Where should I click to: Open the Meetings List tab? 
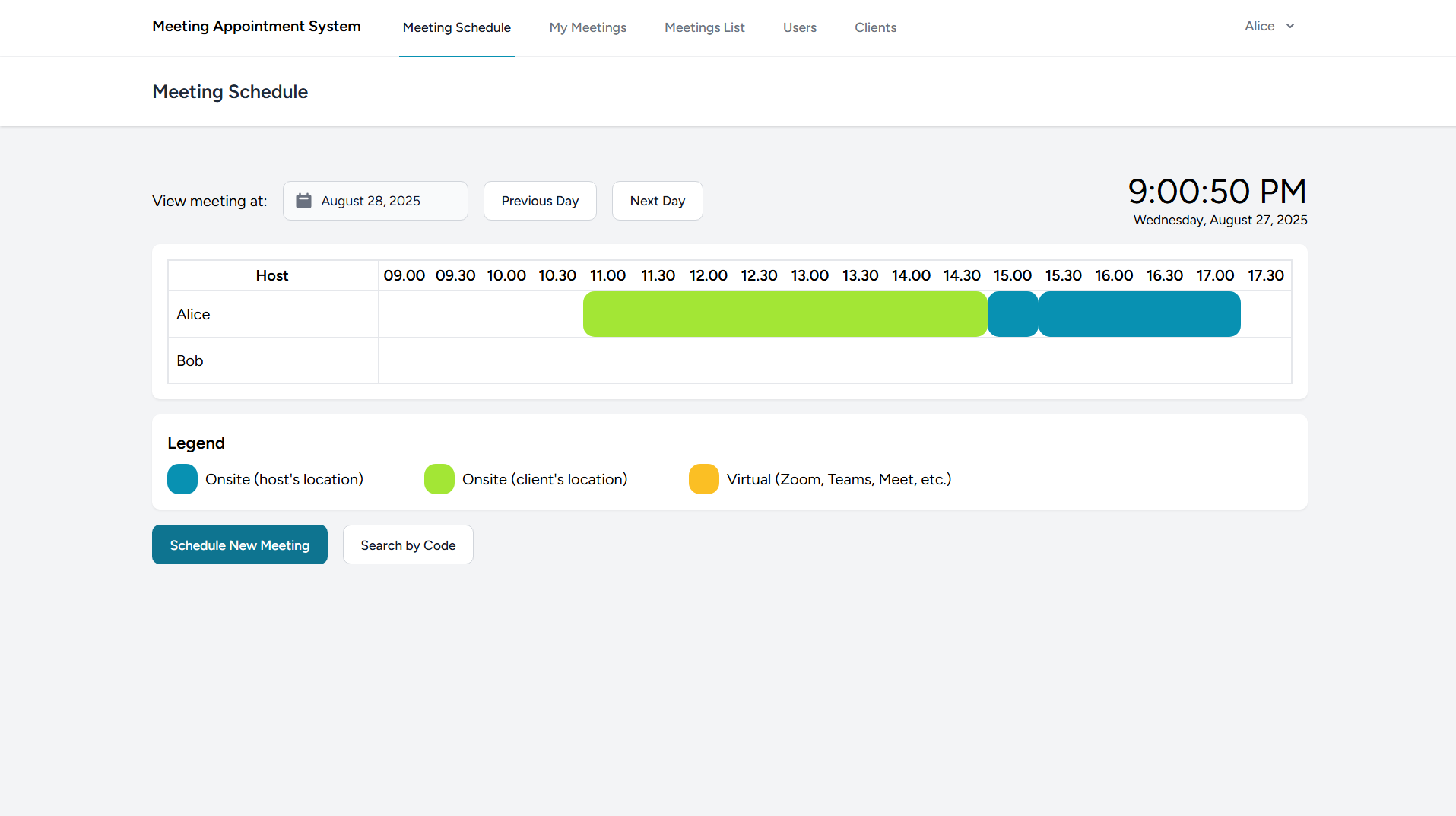(x=704, y=27)
